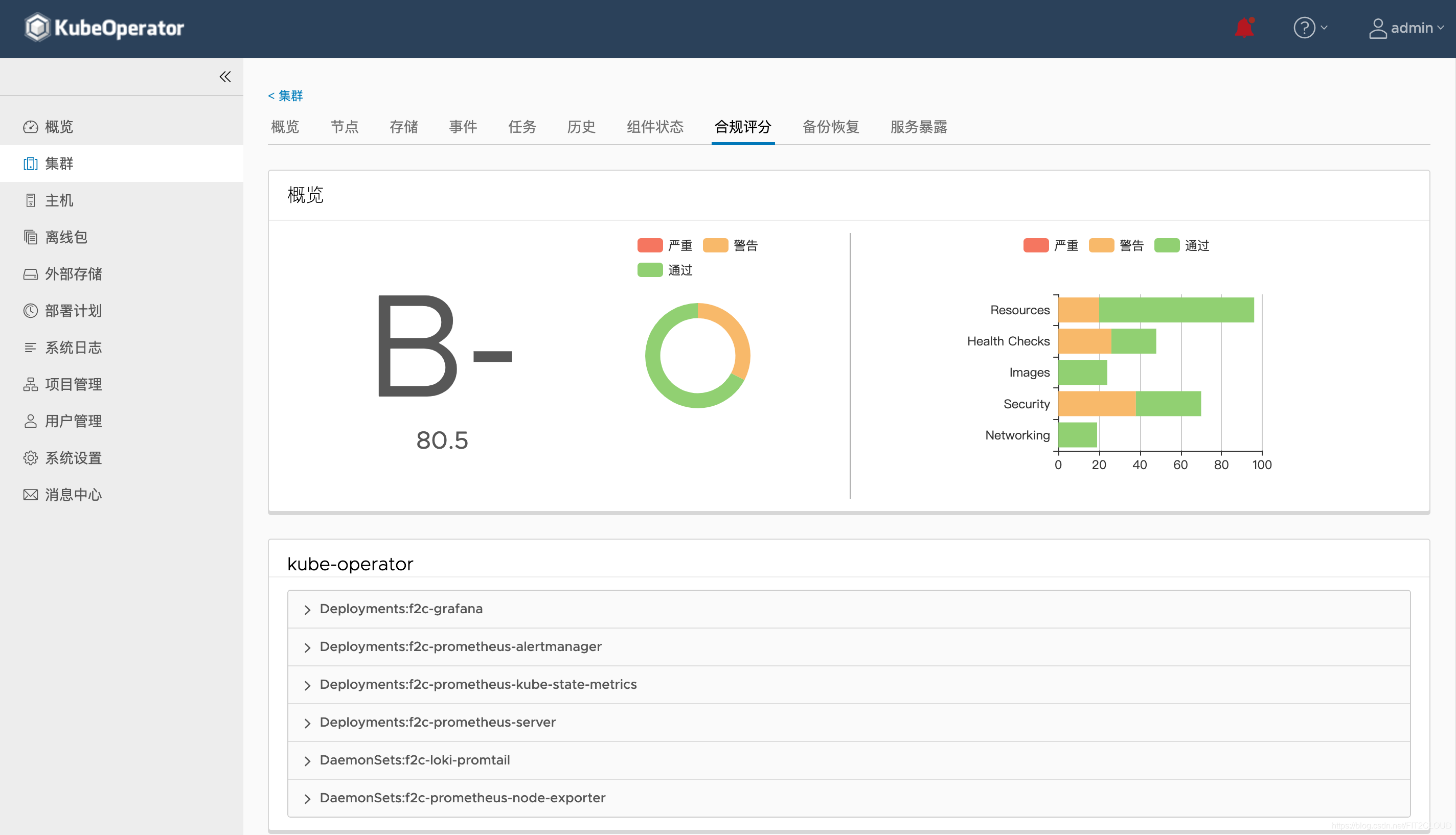The height and width of the screenshot is (835, 1456).
Task: Click the 项目管理 hierarchy icon in sidebar
Action: point(30,384)
